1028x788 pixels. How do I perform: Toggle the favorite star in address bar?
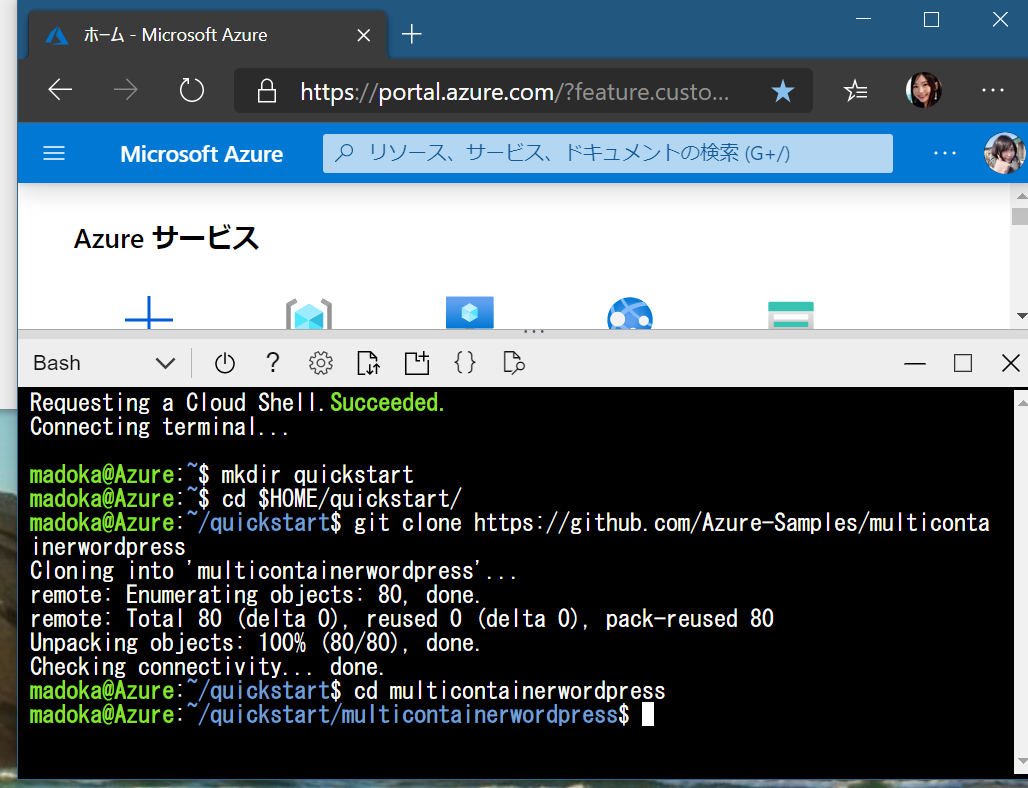tap(782, 92)
